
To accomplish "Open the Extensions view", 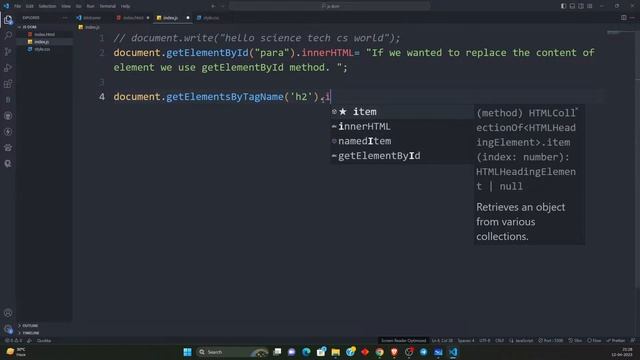I will pos(8,84).
